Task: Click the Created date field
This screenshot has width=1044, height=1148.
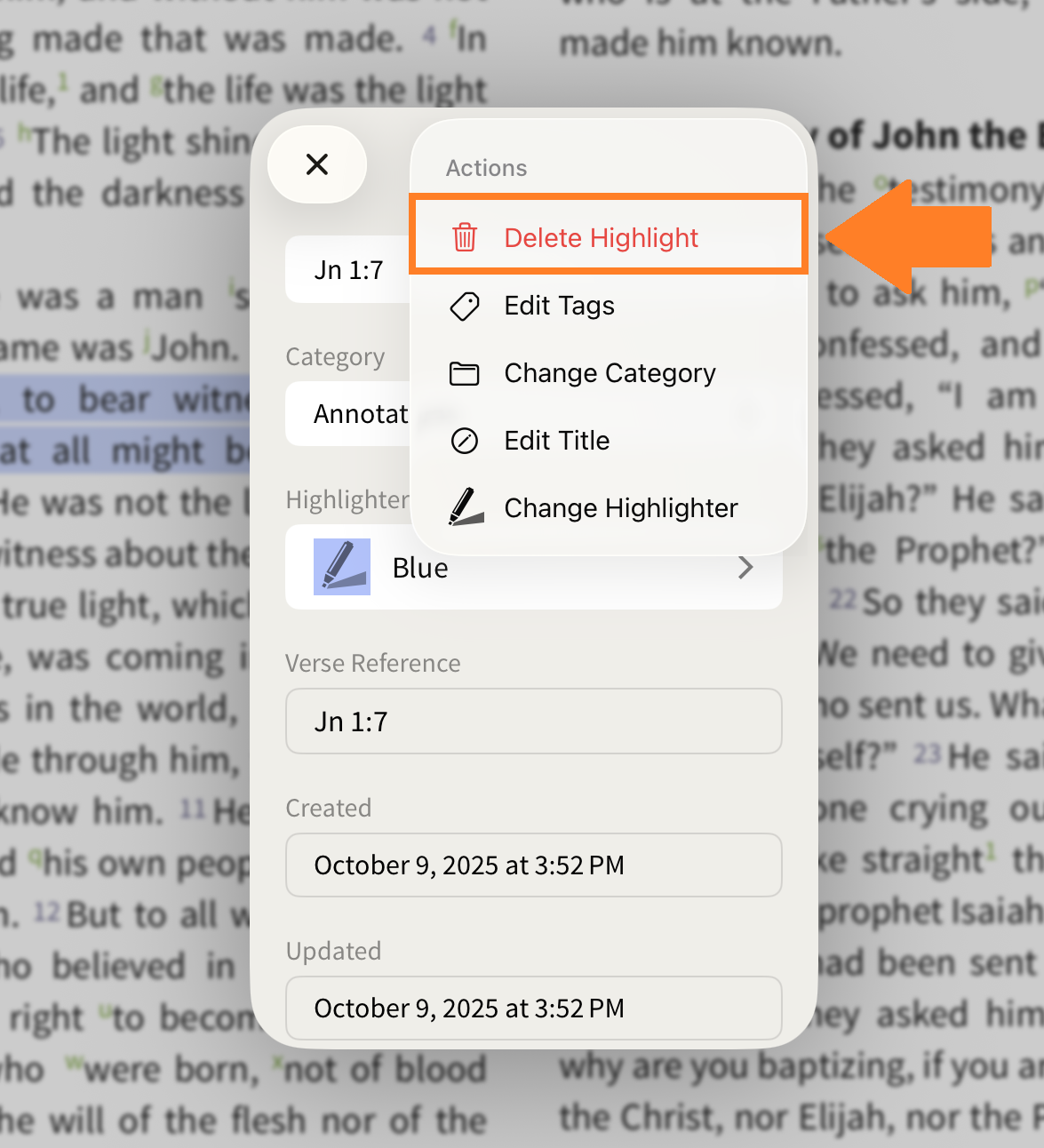Action: pos(534,865)
